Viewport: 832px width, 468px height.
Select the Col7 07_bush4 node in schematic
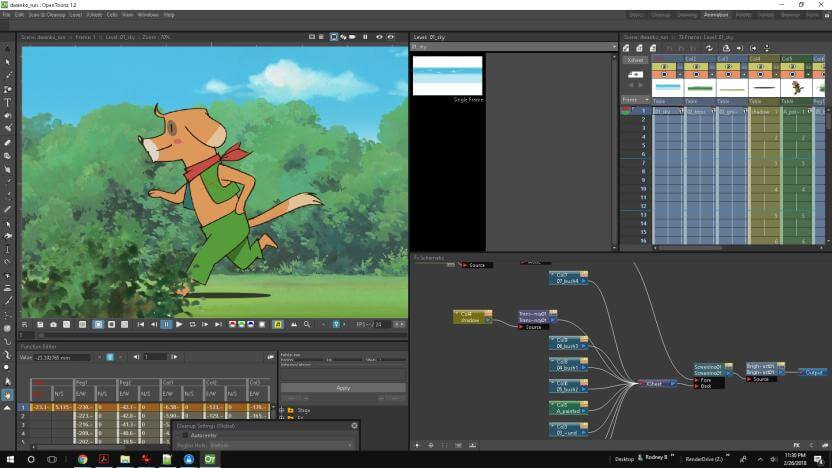coord(568,278)
